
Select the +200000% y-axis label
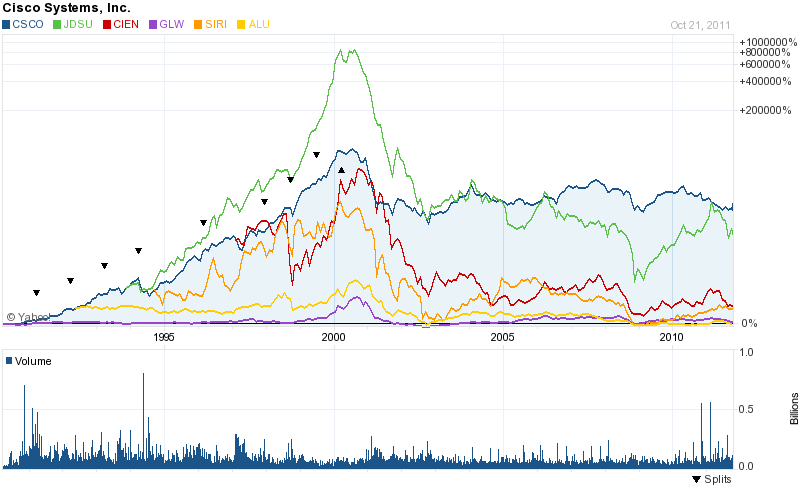(x=765, y=110)
